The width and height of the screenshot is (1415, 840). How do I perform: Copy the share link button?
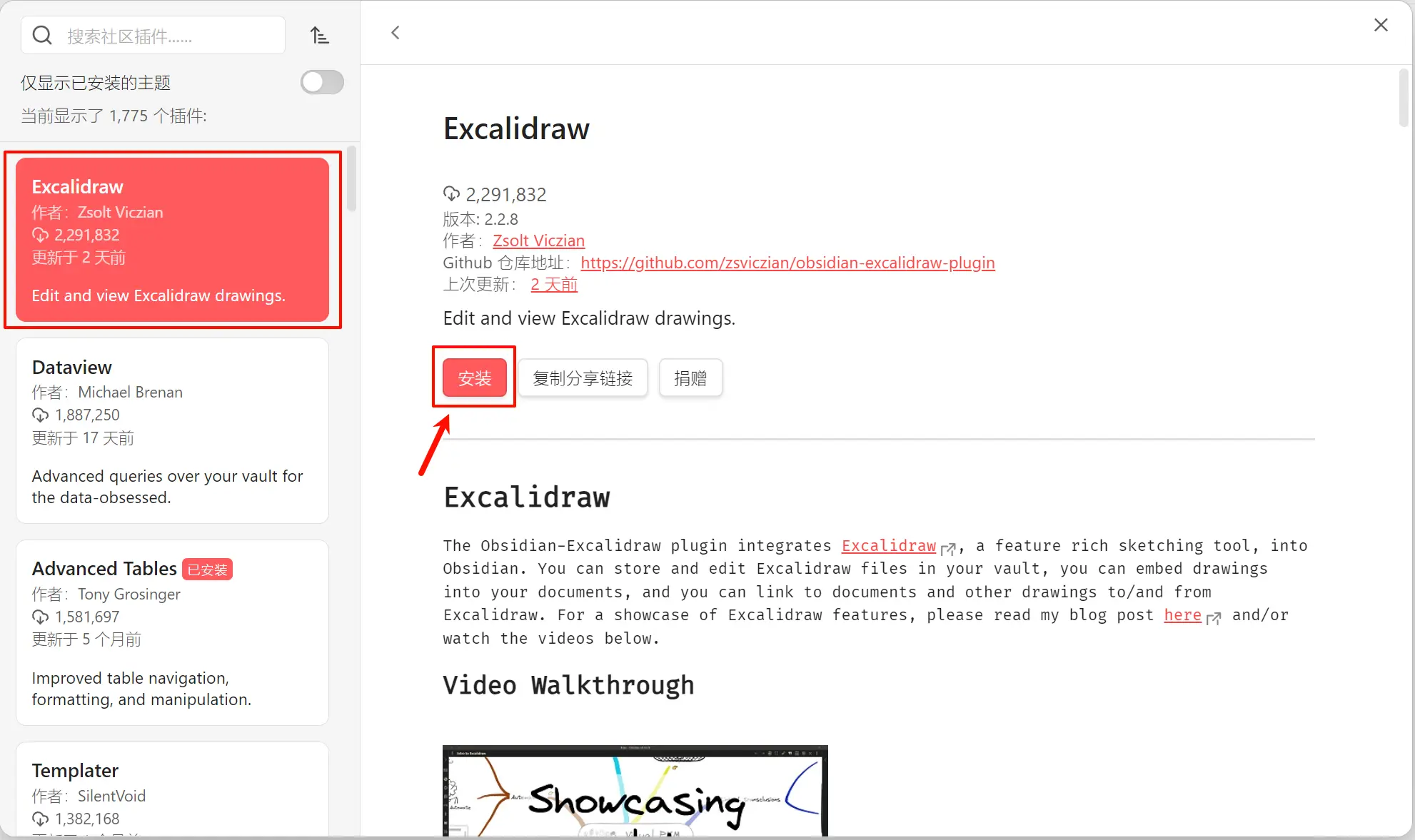(583, 378)
